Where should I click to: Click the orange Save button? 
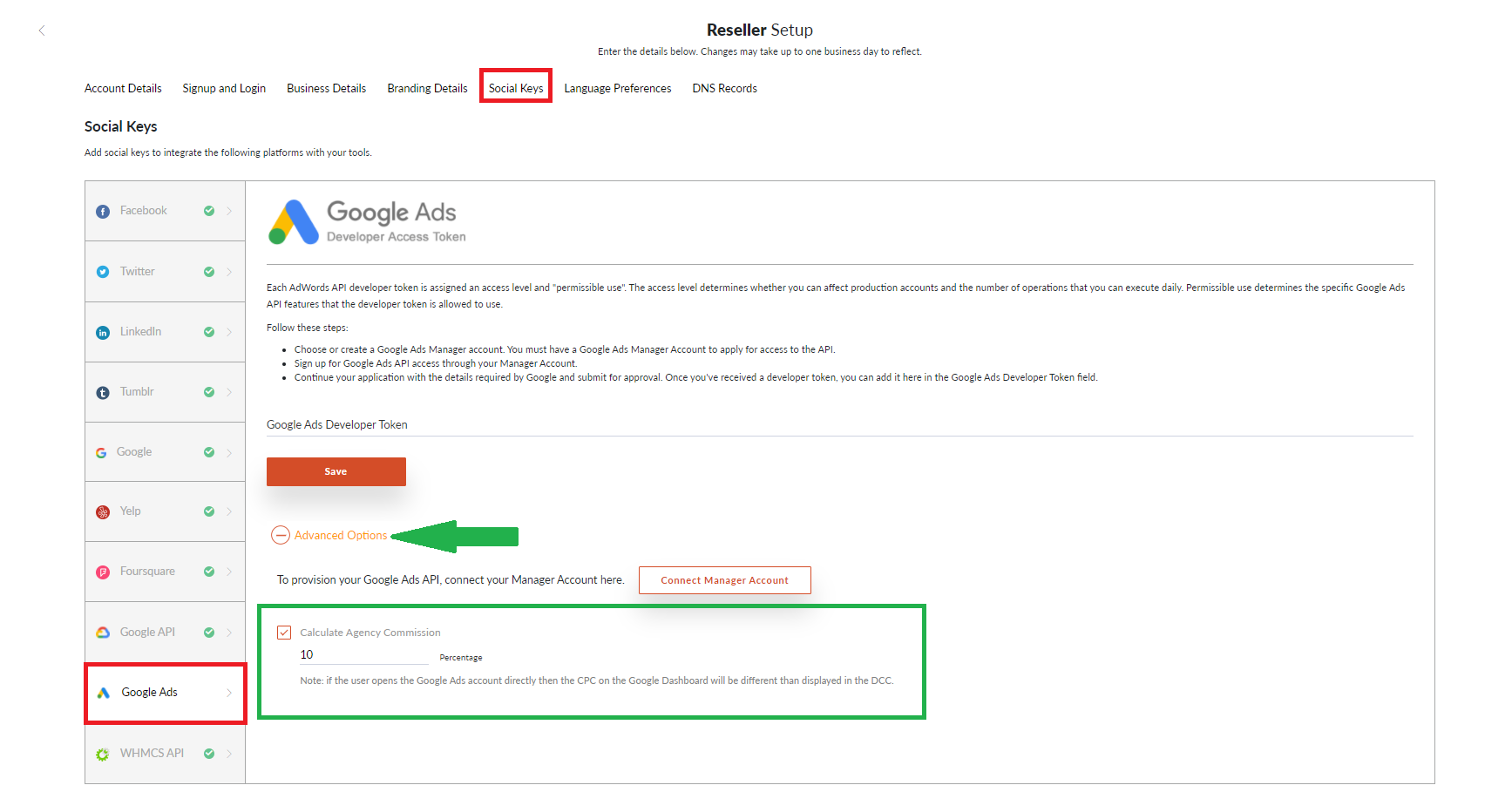click(x=336, y=471)
